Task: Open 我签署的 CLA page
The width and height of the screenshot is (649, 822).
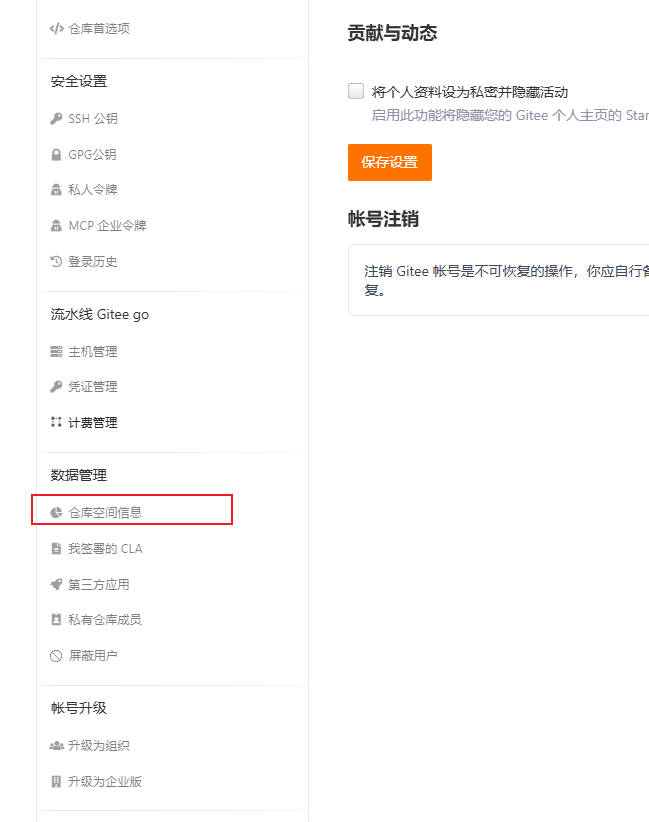Action: click(105, 549)
